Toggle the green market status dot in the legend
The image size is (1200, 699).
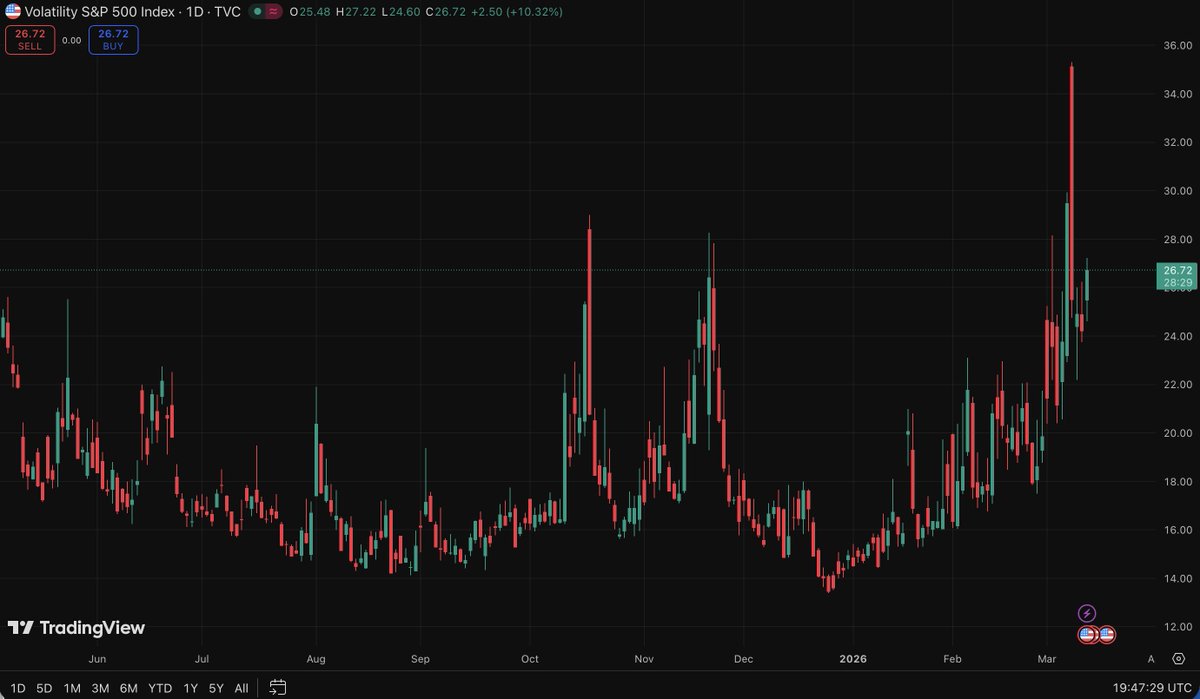(x=257, y=11)
